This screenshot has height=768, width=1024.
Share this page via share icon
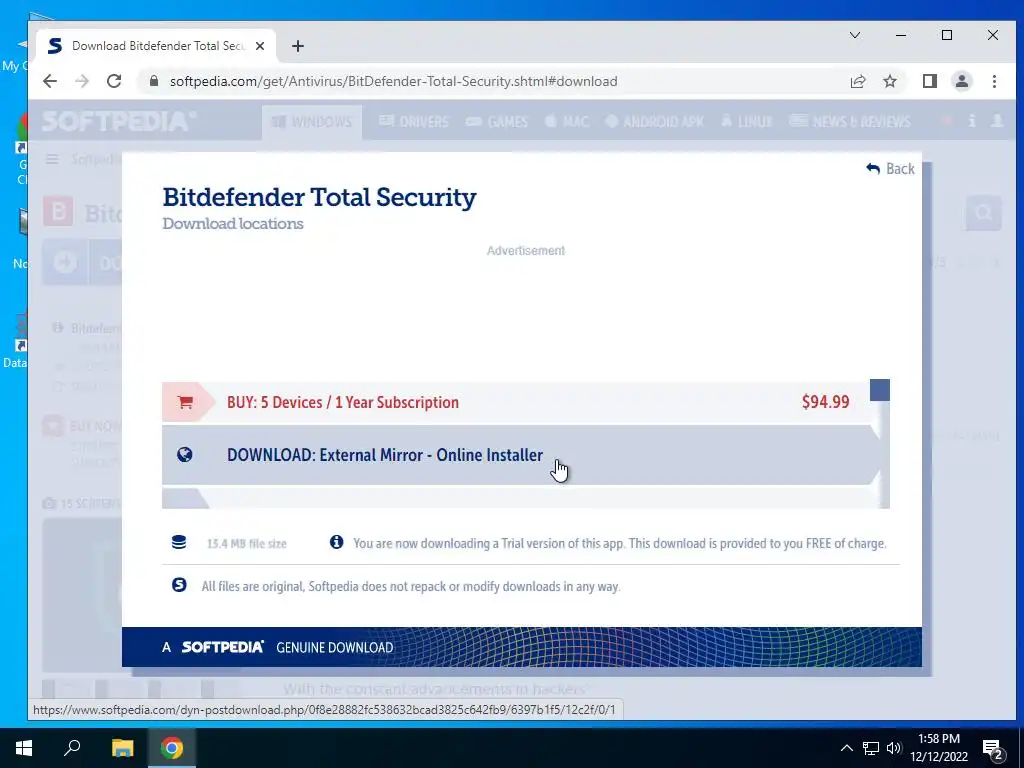point(857,81)
